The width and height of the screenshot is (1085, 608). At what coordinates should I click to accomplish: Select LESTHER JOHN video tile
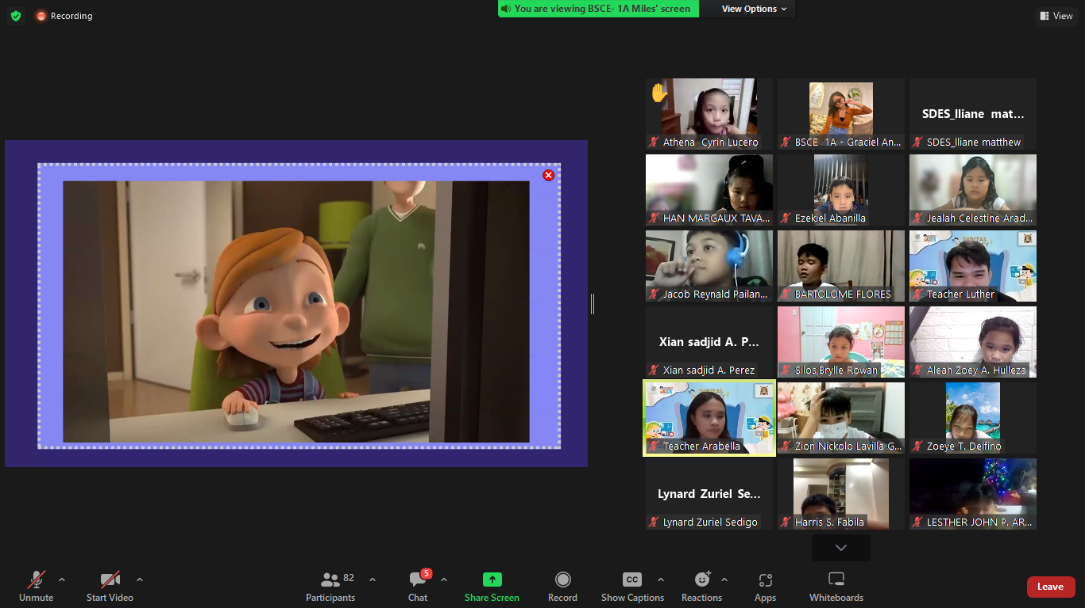coord(973,494)
